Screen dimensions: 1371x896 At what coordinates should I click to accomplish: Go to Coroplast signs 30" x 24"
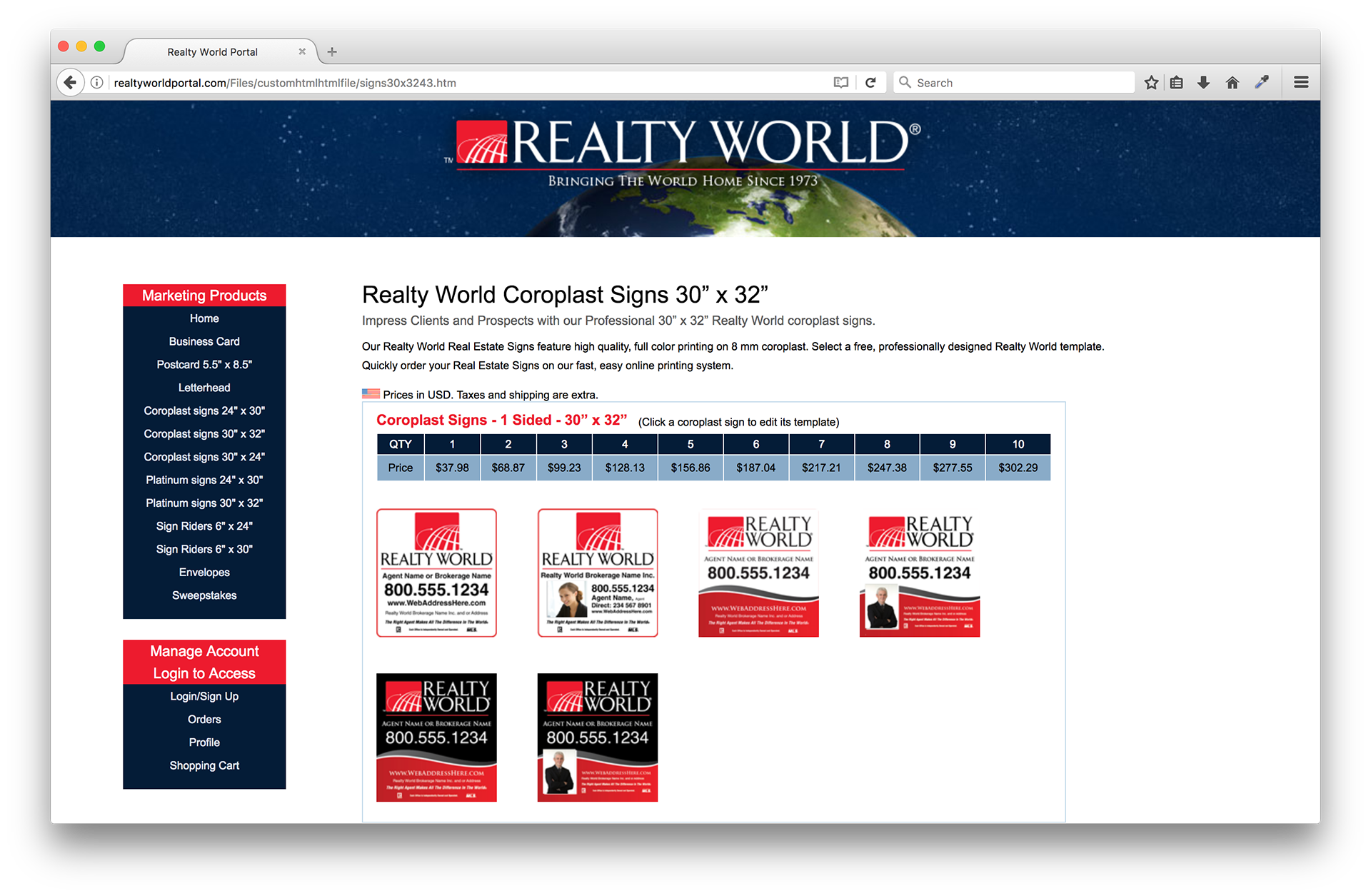click(x=204, y=457)
